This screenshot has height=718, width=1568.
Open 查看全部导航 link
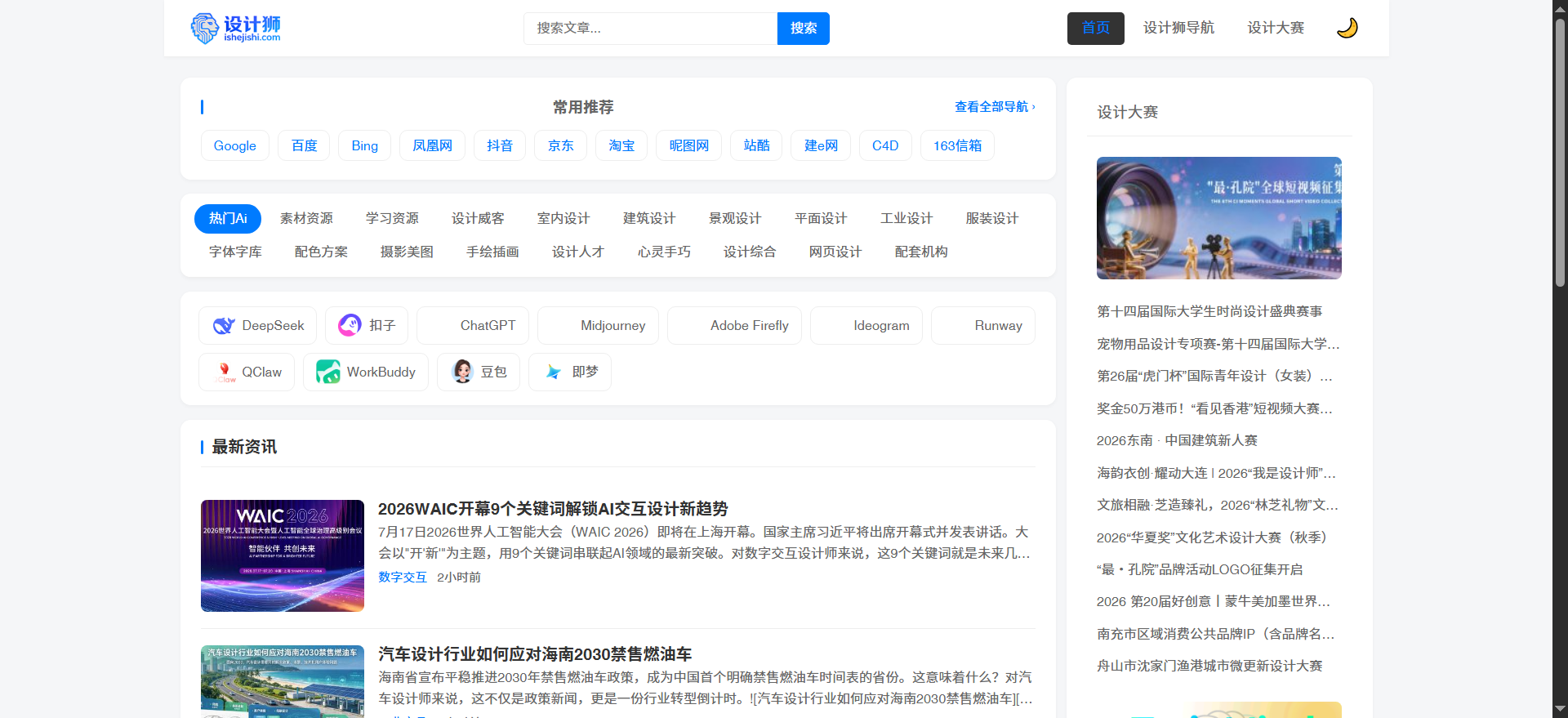click(x=995, y=107)
